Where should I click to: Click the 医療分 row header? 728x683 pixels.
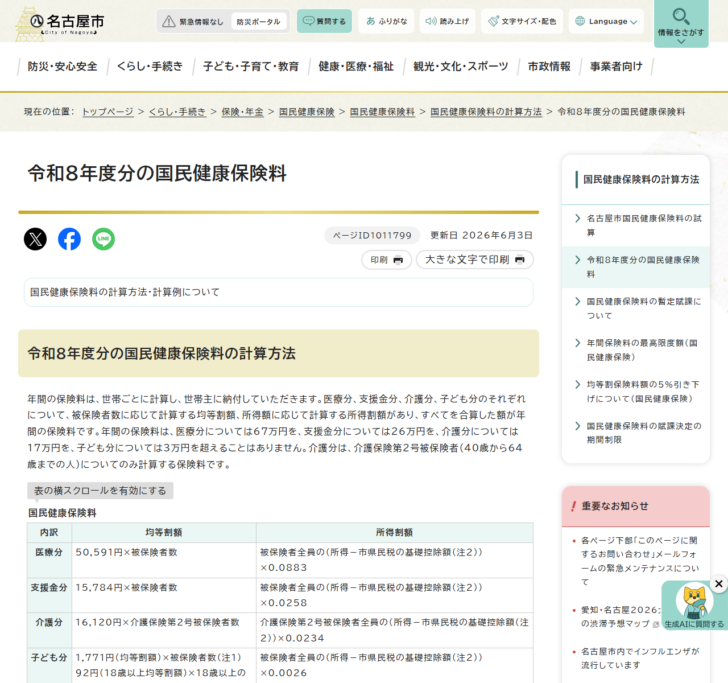point(49,560)
